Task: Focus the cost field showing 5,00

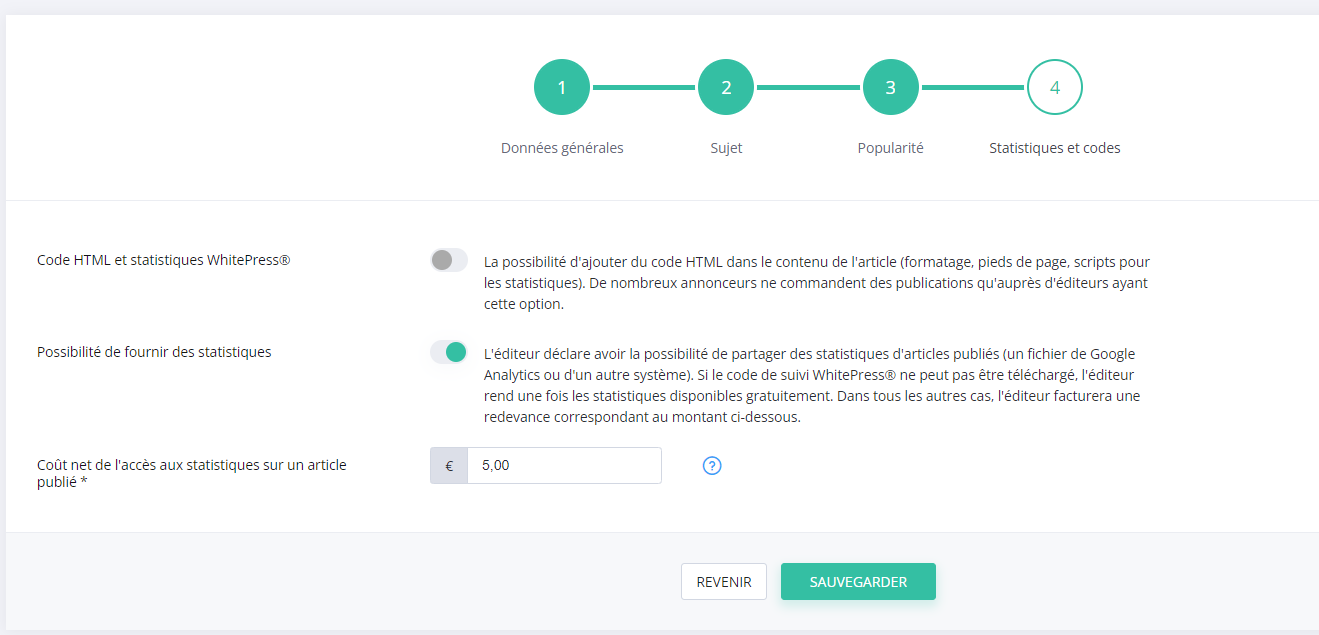Action: [x=564, y=466]
